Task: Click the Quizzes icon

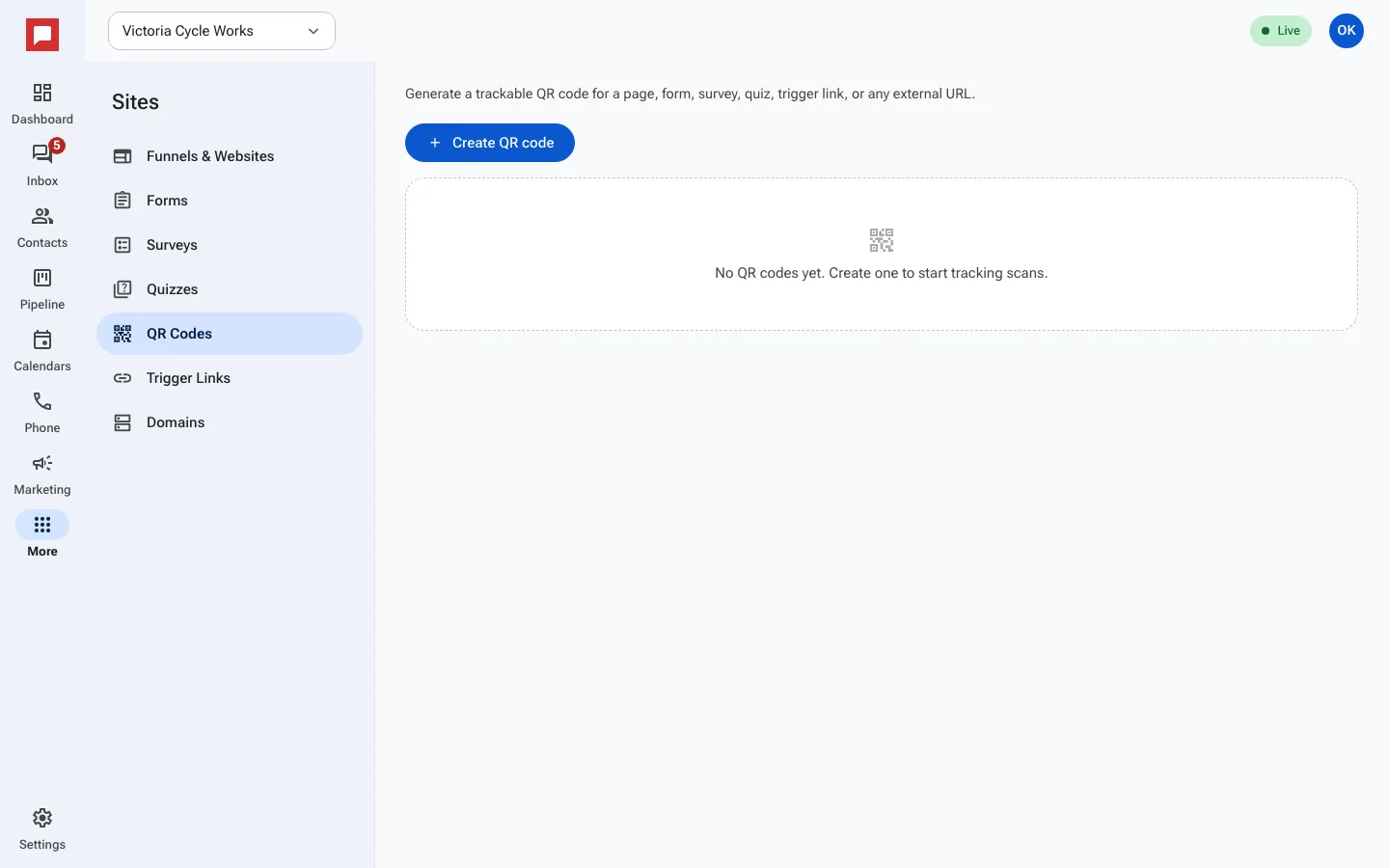Action: pyautogui.click(x=123, y=289)
